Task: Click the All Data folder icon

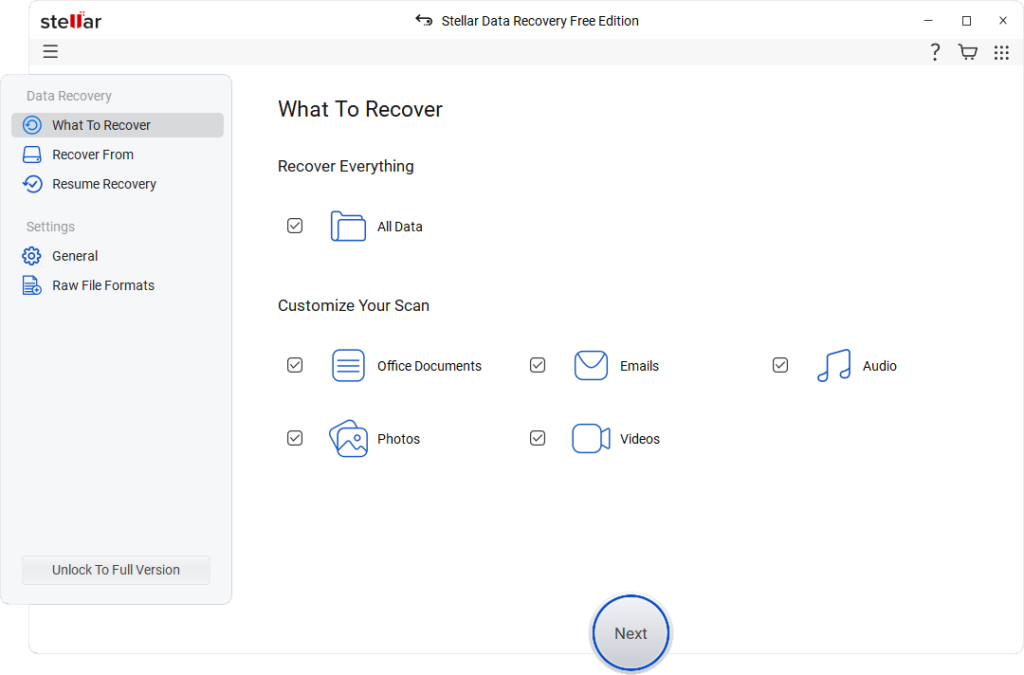Action: 348,226
